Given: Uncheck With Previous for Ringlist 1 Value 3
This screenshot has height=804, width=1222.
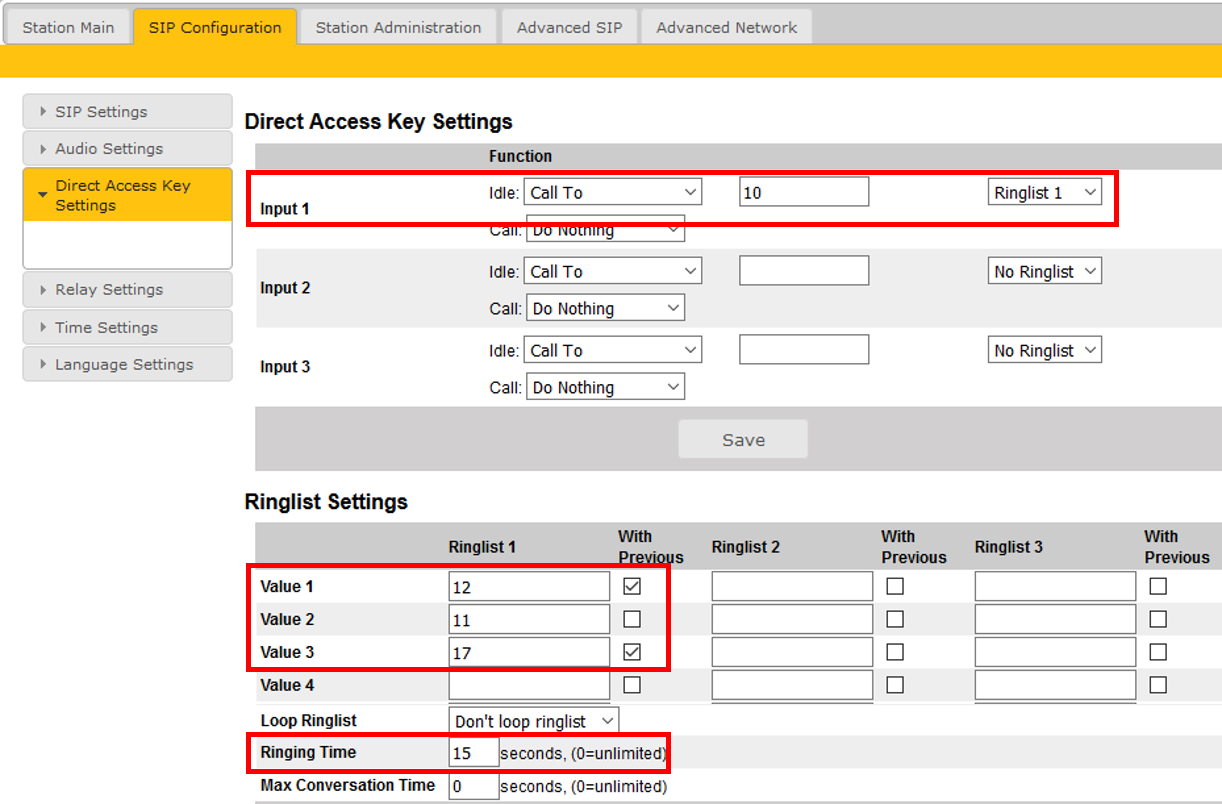Looking at the screenshot, I should [632, 653].
